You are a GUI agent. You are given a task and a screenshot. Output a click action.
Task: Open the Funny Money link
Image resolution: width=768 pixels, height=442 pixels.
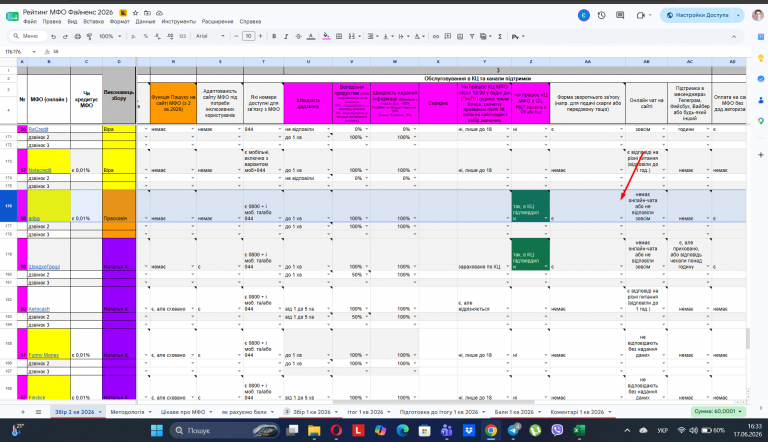coord(44,355)
